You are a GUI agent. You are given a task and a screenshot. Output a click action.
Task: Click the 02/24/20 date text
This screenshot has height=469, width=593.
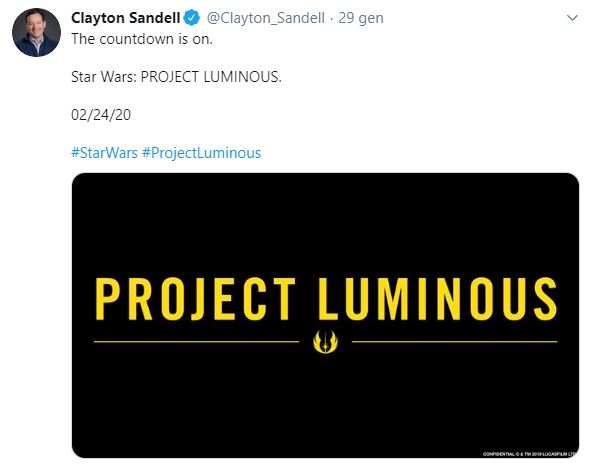(101, 115)
